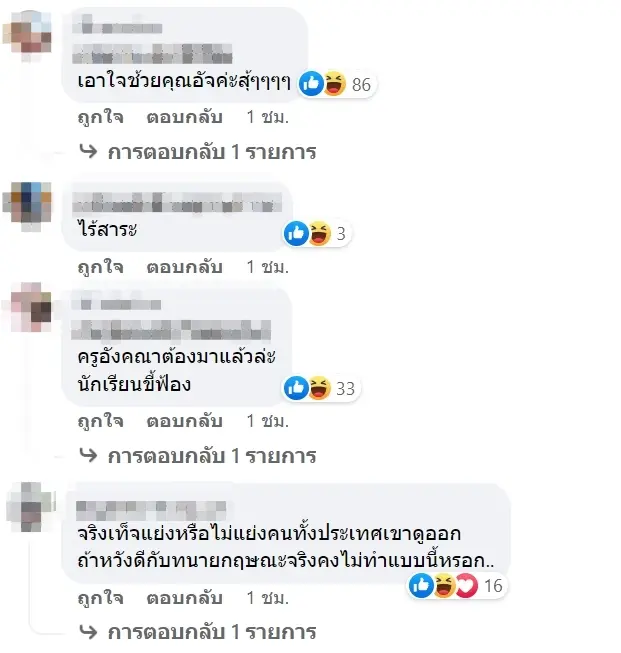Image resolution: width=621 pixels, height=653 pixels.
Task: Open the blurred author name above the ไร้สาระ comment
Action: (177, 203)
